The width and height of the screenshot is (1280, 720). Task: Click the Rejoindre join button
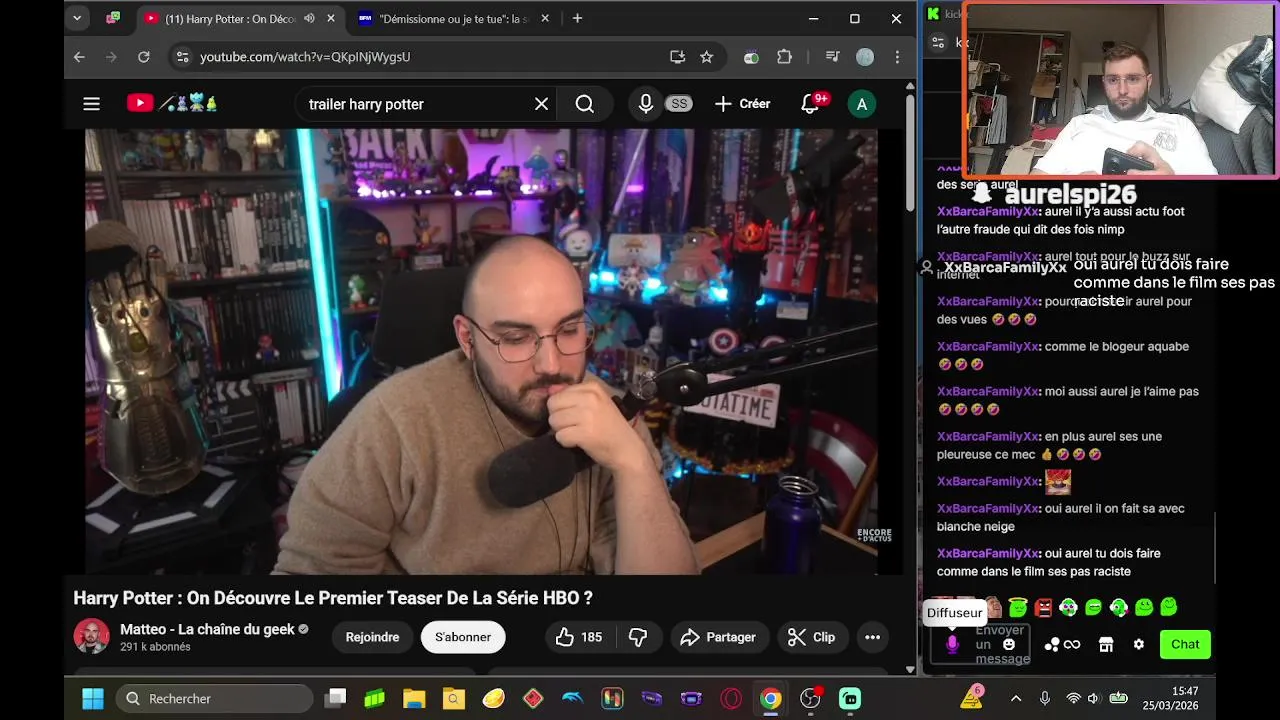372,637
